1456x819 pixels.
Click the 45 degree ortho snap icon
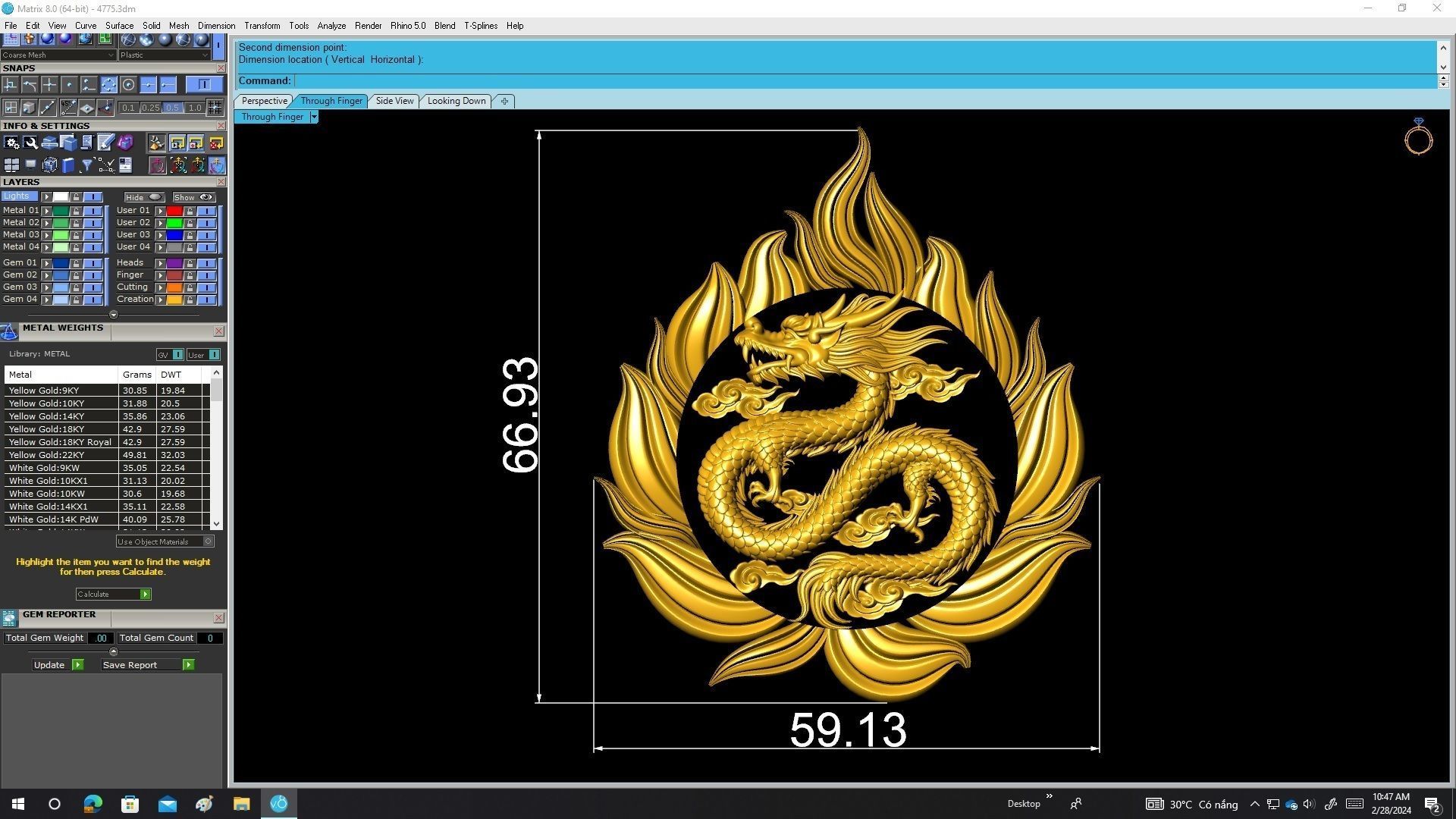(x=68, y=108)
